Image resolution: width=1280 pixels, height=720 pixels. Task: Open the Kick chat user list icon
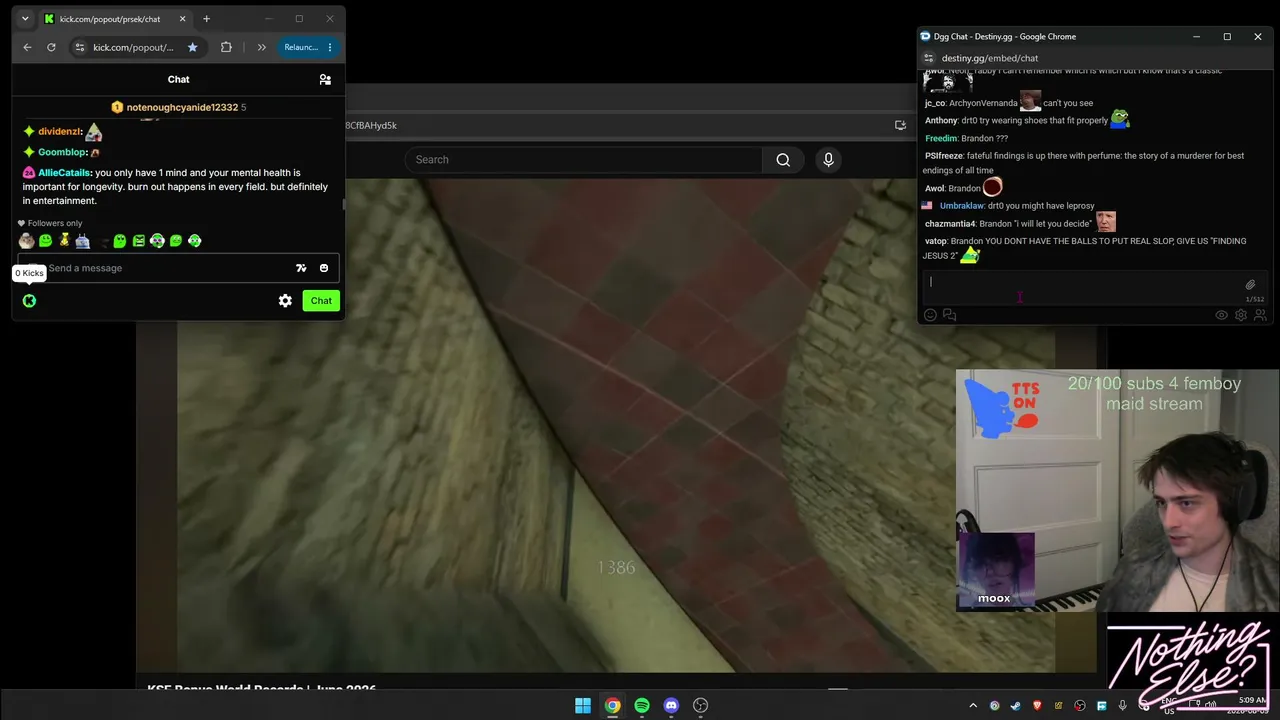click(x=325, y=79)
